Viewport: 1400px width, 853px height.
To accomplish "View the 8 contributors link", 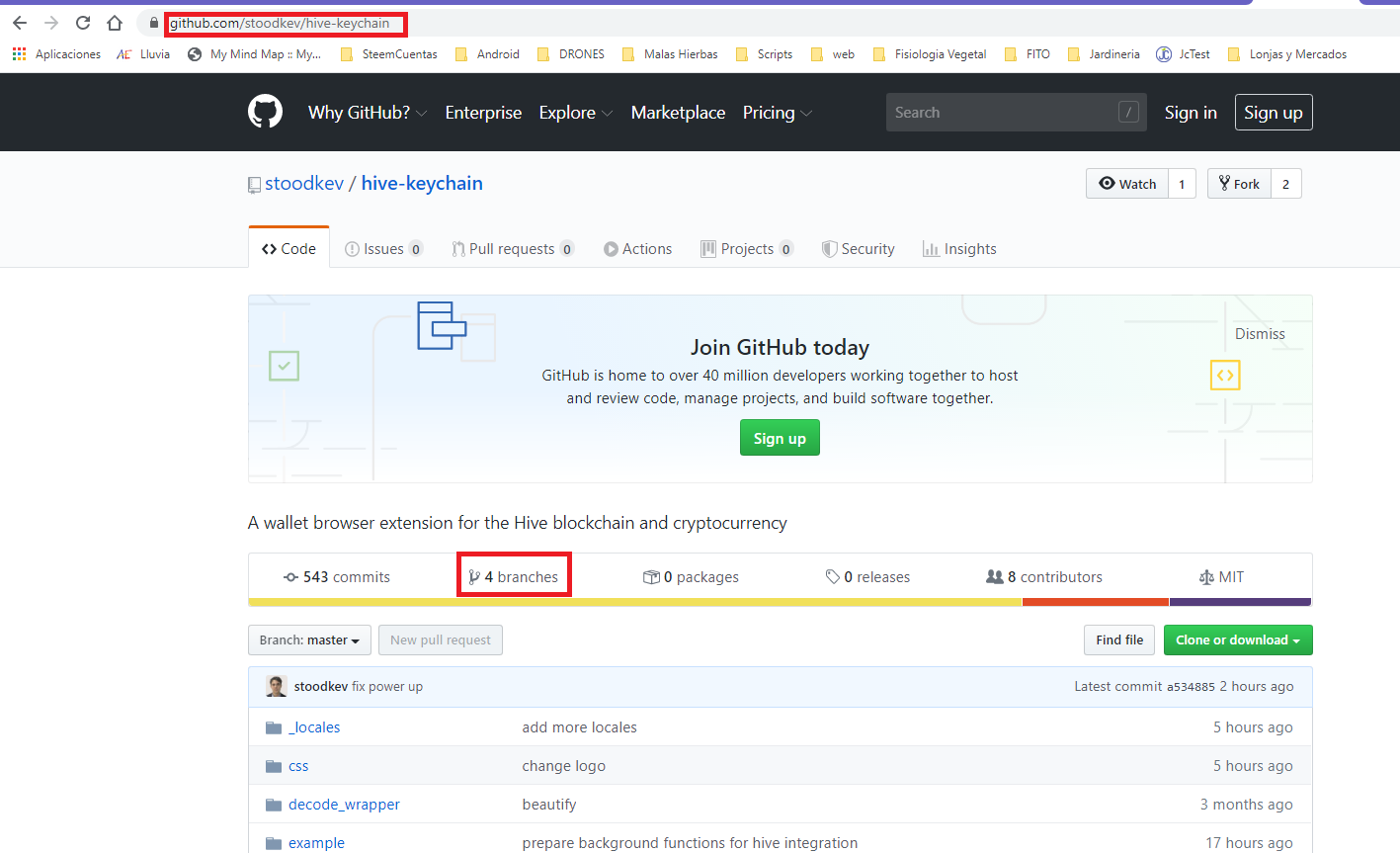I will click(1044, 577).
